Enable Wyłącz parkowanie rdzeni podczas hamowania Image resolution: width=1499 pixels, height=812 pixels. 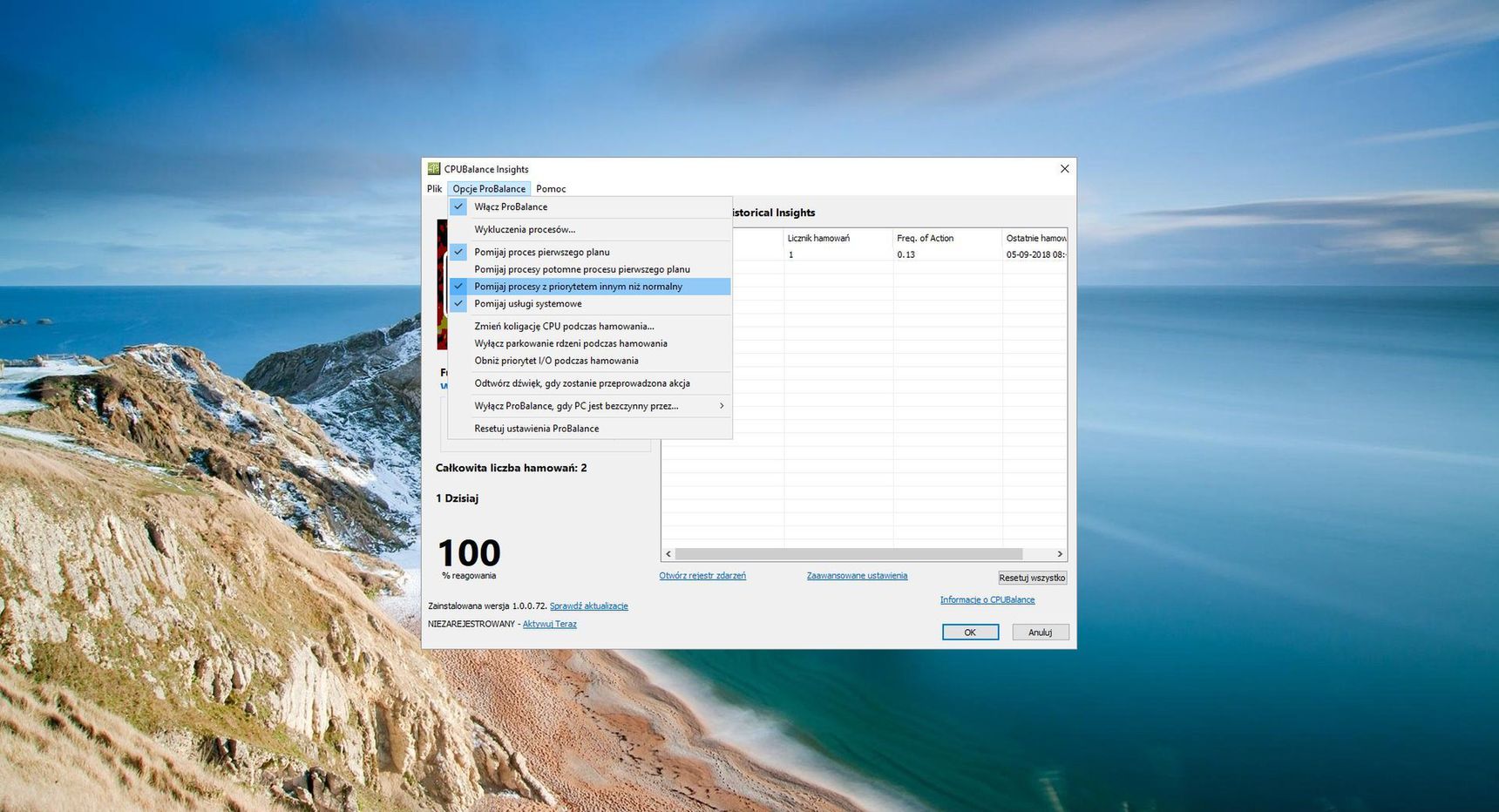click(589, 343)
